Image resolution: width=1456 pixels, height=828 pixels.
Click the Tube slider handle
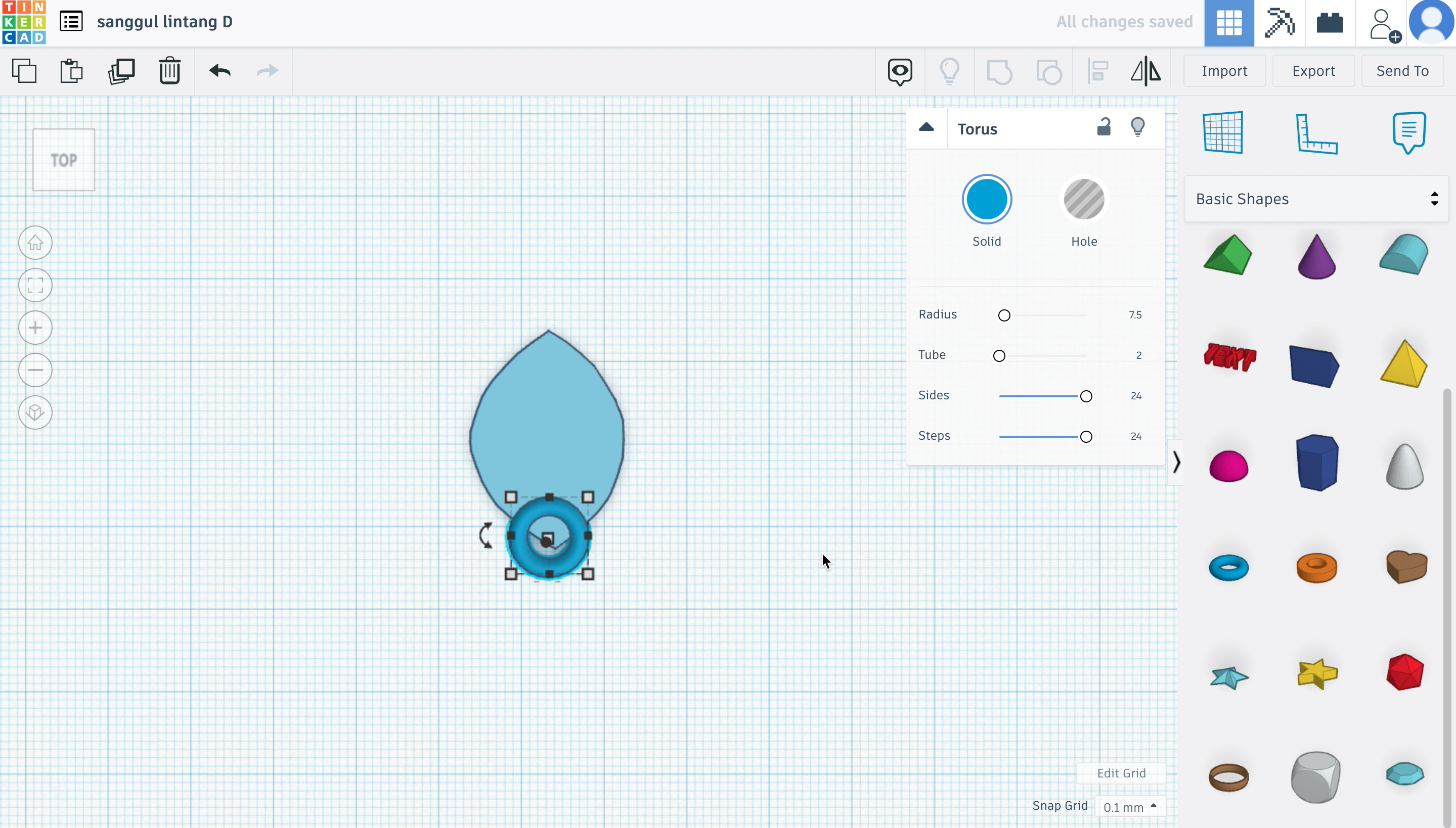tap(999, 355)
